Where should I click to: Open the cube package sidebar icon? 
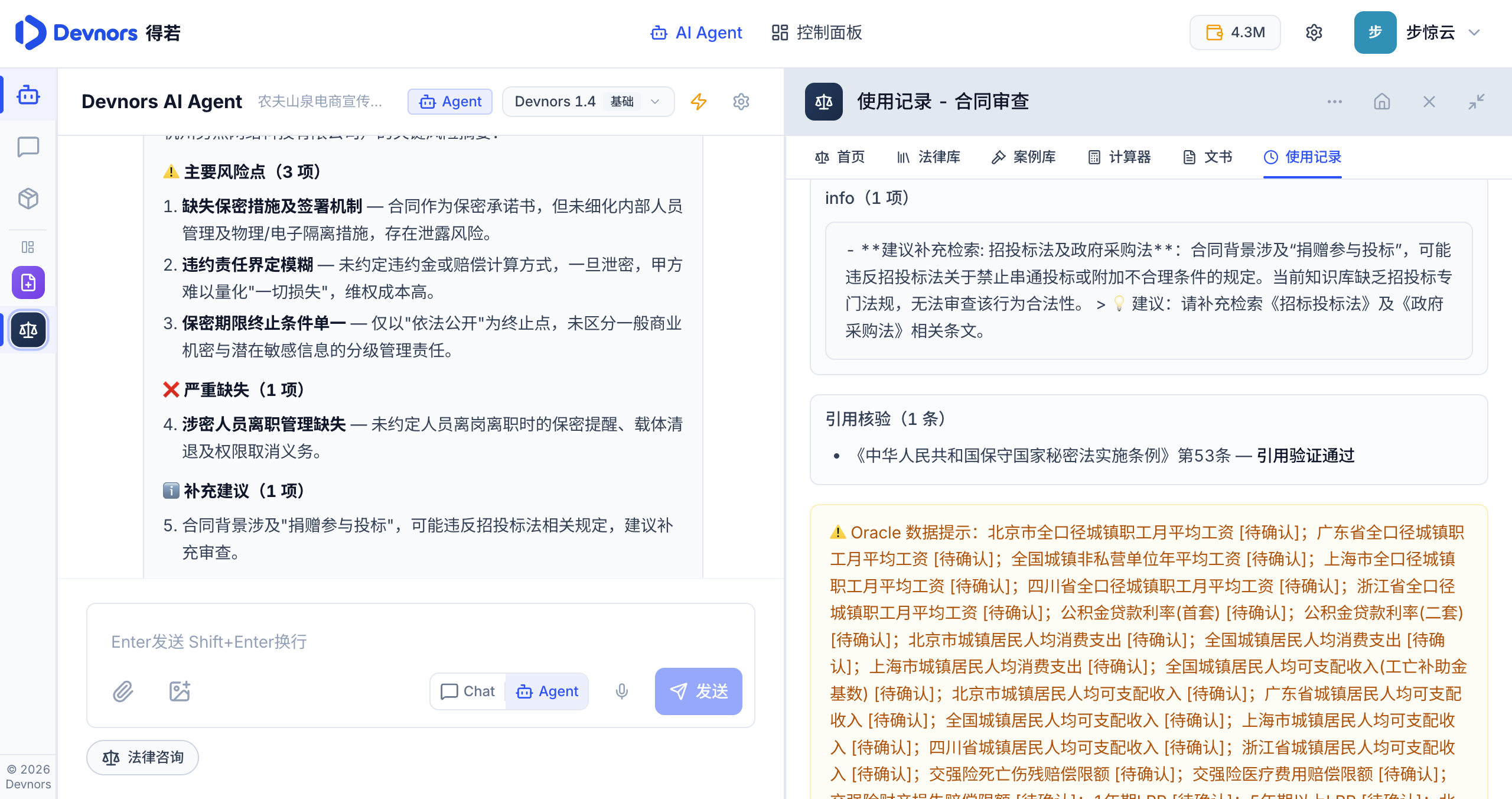pos(28,199)
